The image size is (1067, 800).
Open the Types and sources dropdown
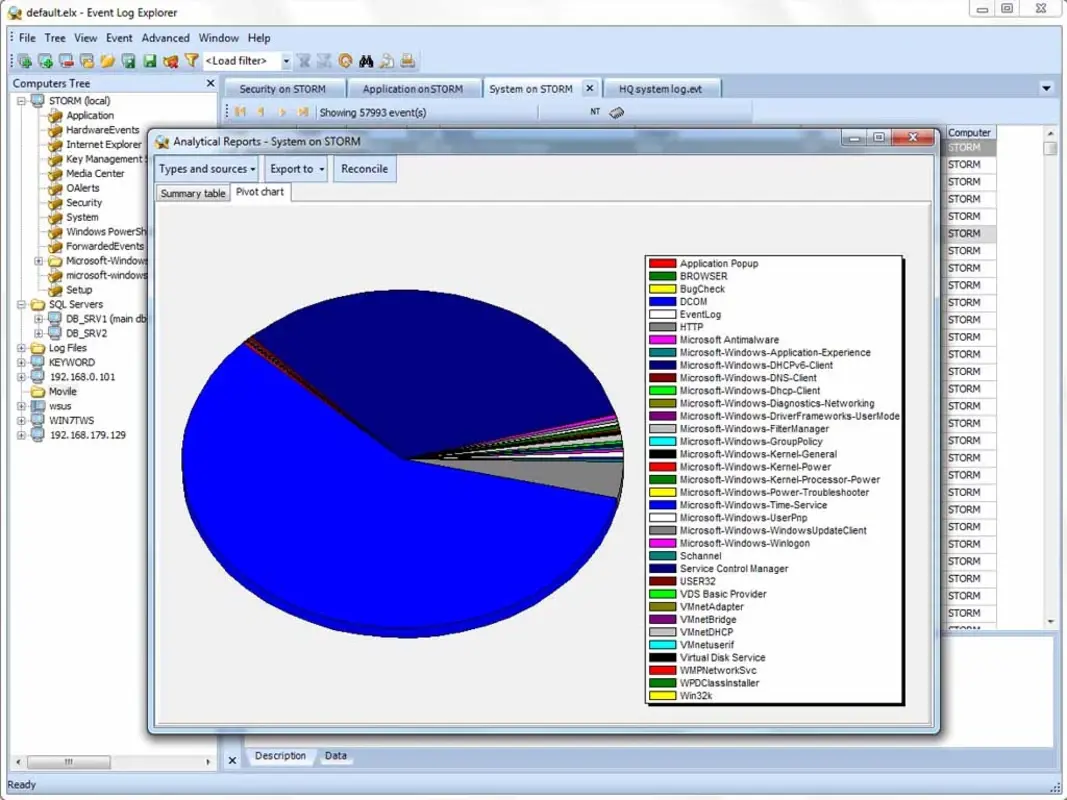pyautogui.click(x=205, y=169)
